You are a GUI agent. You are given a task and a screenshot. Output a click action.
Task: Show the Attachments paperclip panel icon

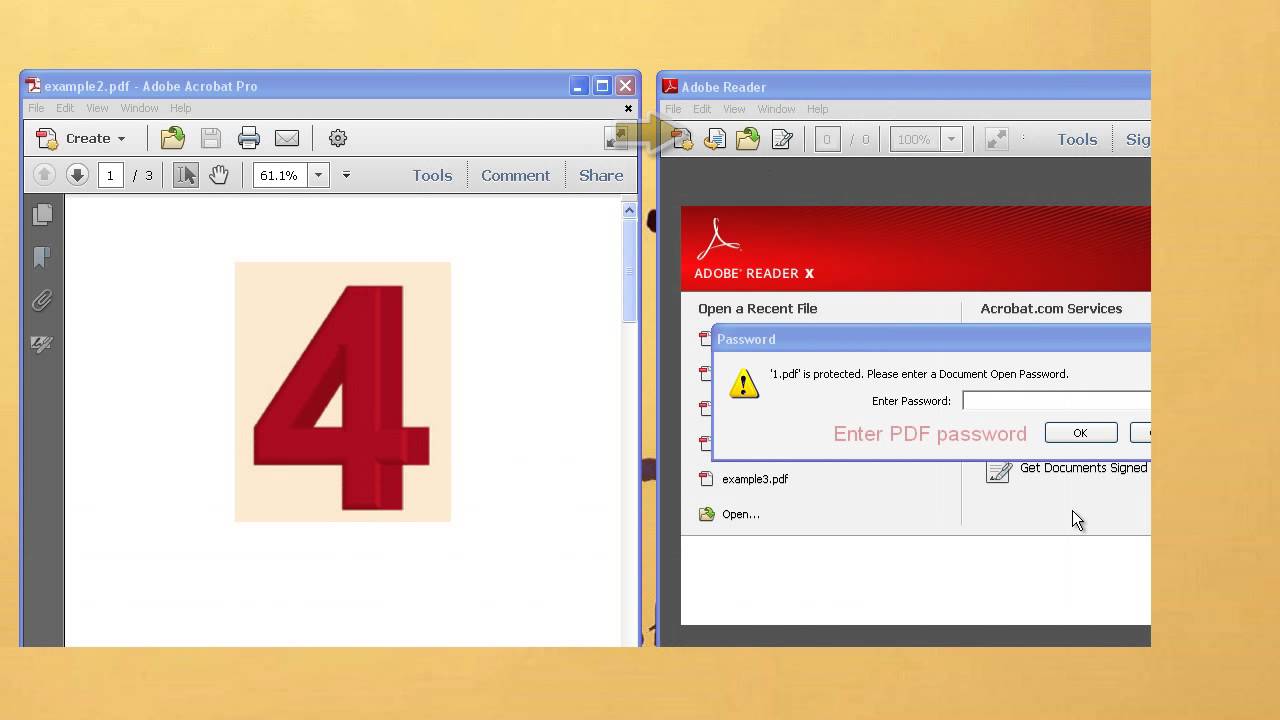coord(42,300)
